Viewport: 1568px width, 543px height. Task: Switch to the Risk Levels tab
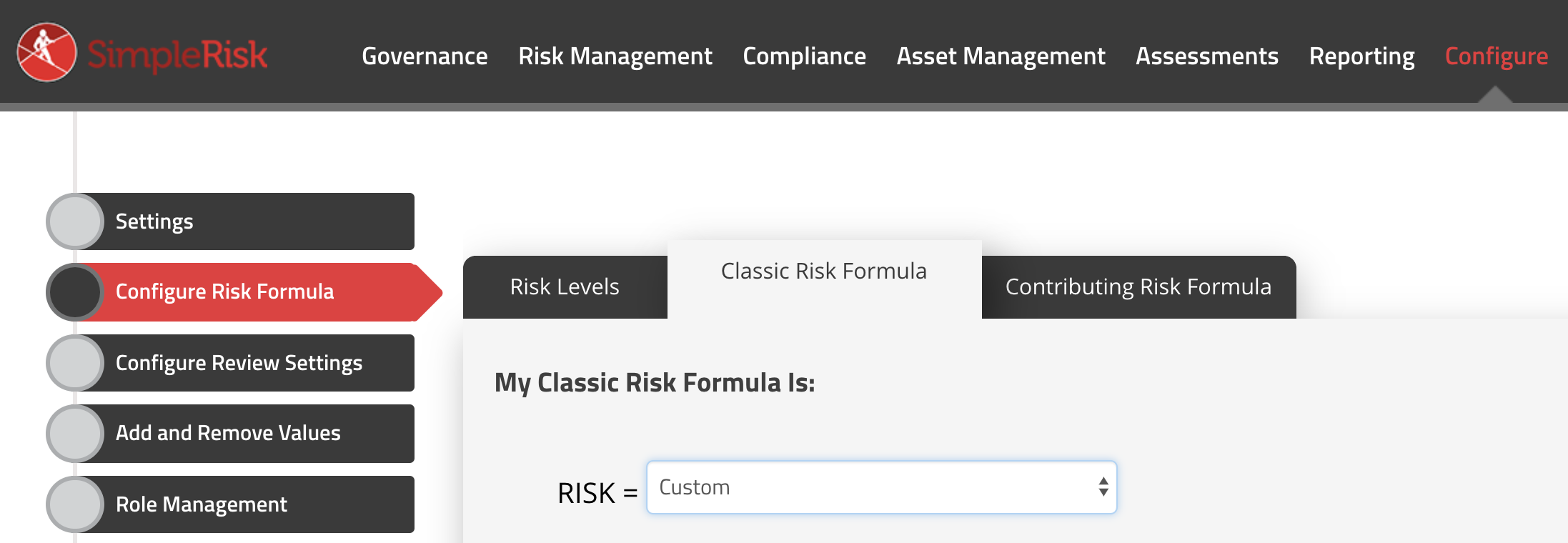pos(565,287)
